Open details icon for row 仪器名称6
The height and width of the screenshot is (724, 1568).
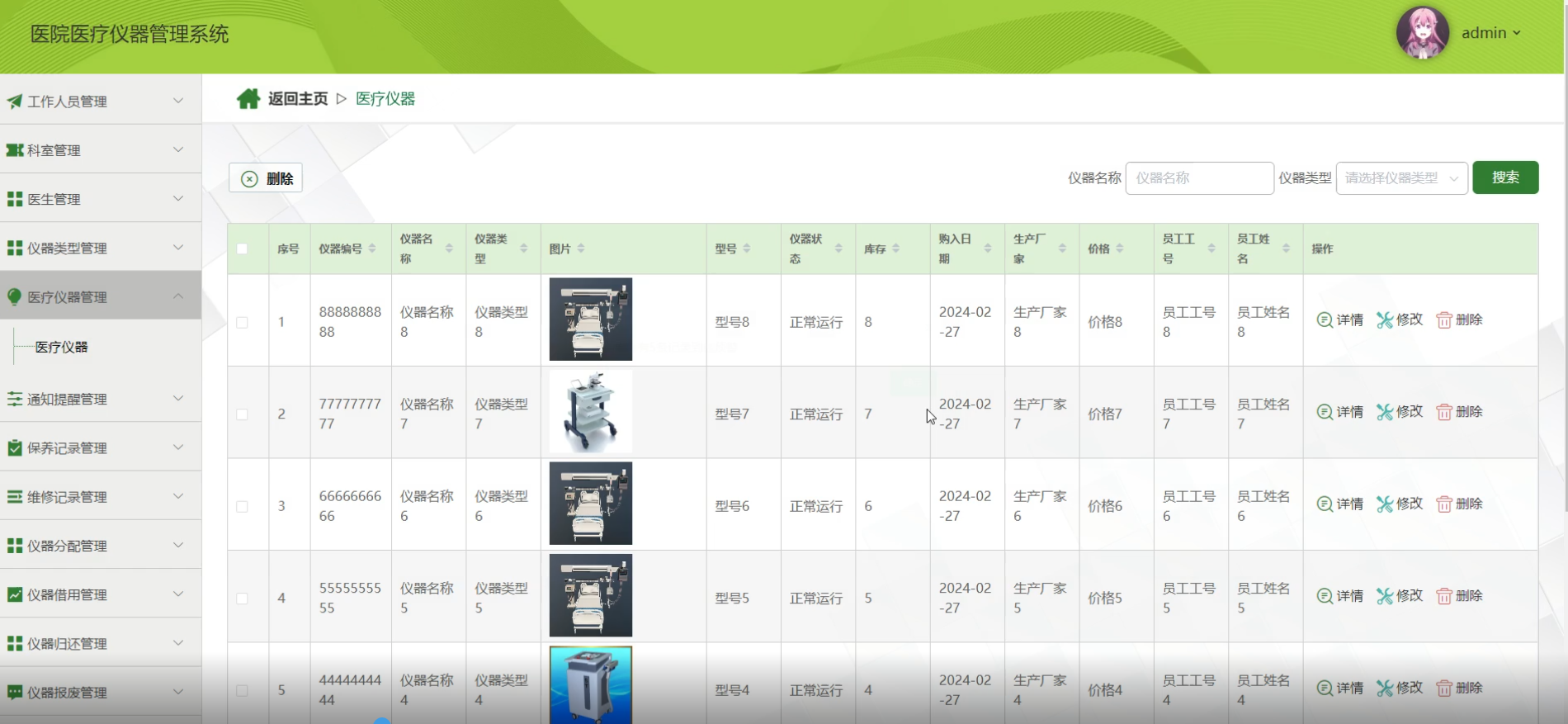click(1325, 504)
